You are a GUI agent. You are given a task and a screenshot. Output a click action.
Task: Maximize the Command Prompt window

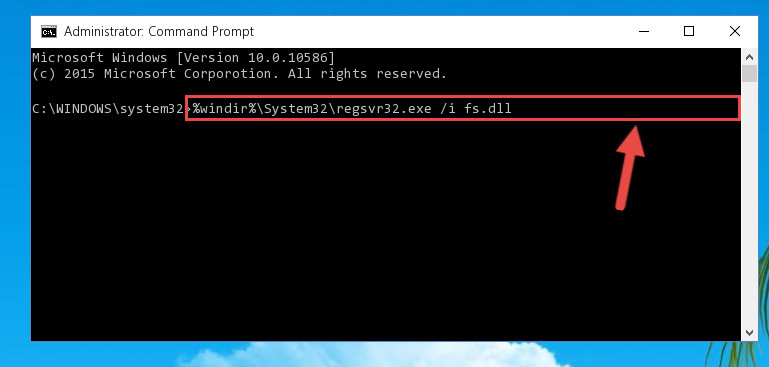[x=689, y=31]
